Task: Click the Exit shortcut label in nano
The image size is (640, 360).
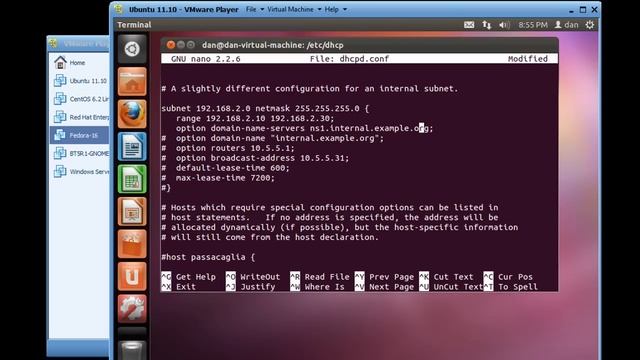Action: pos(186,287)
